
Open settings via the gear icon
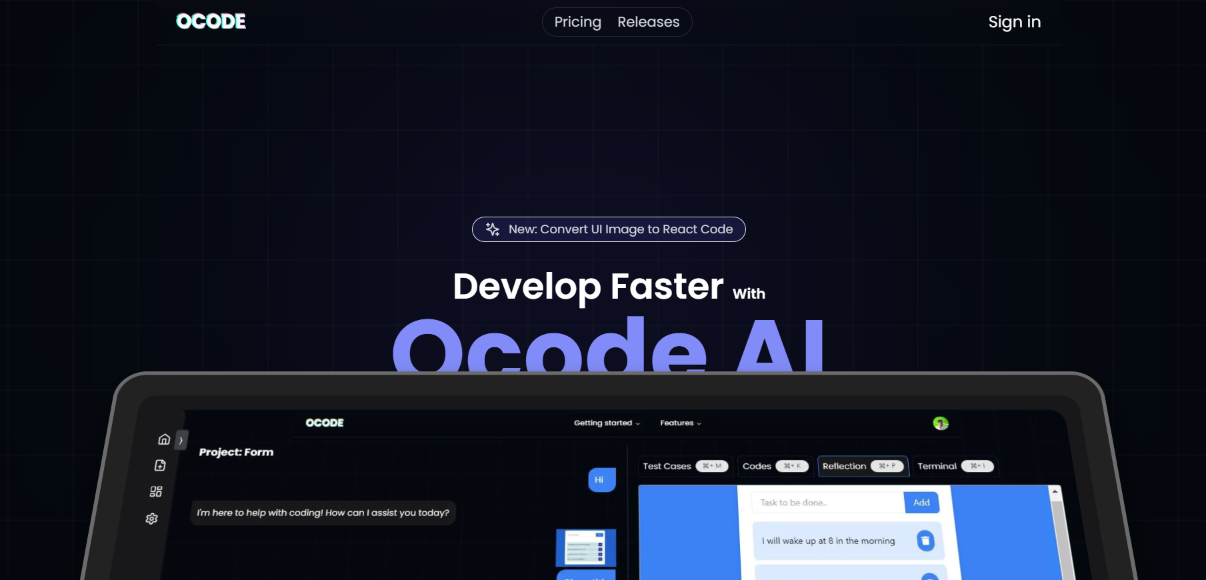click(x=151, y=519)
